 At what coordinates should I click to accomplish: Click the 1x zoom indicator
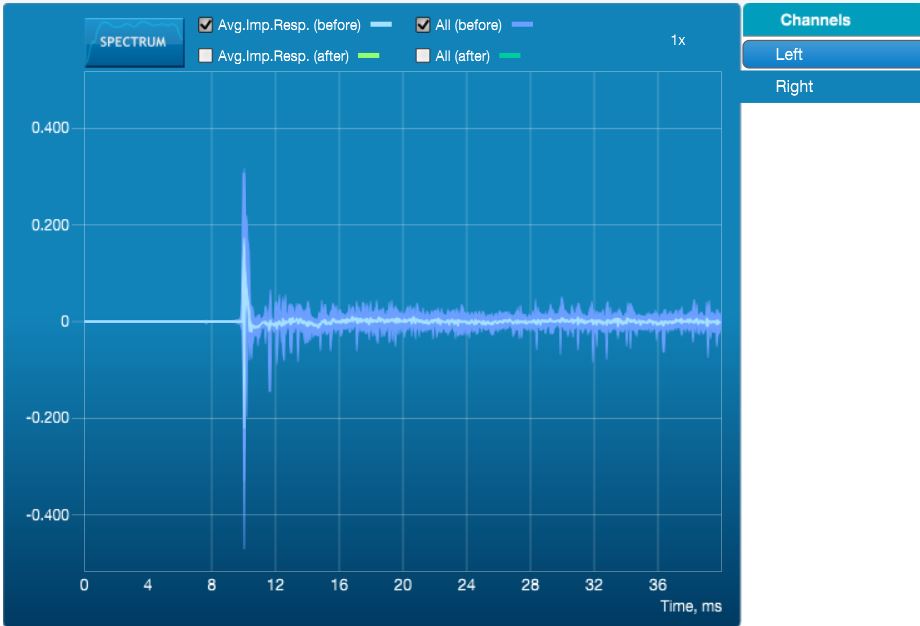click(678, 40)
